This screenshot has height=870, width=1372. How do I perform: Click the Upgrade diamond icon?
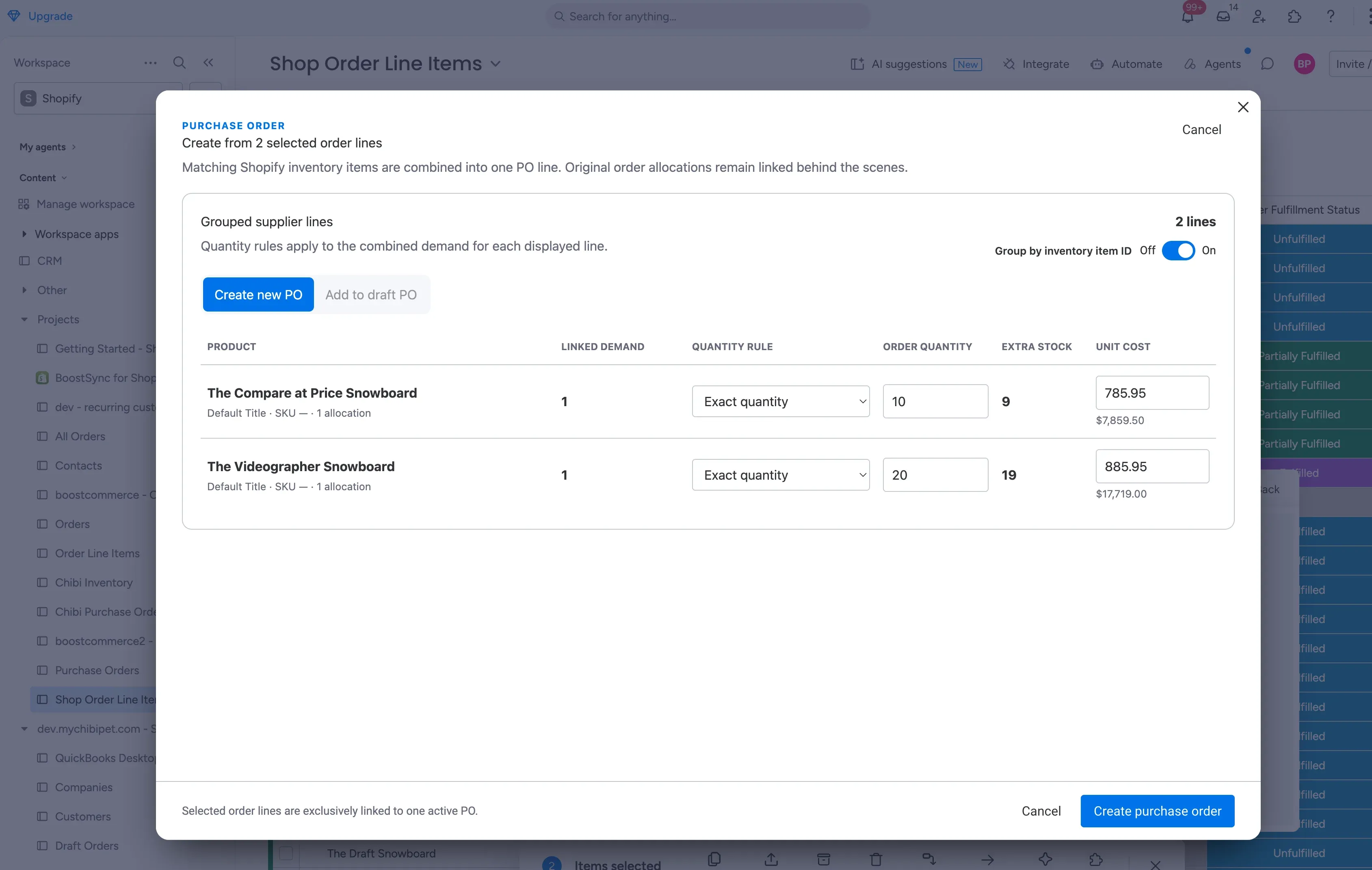[x=14, y=16]
